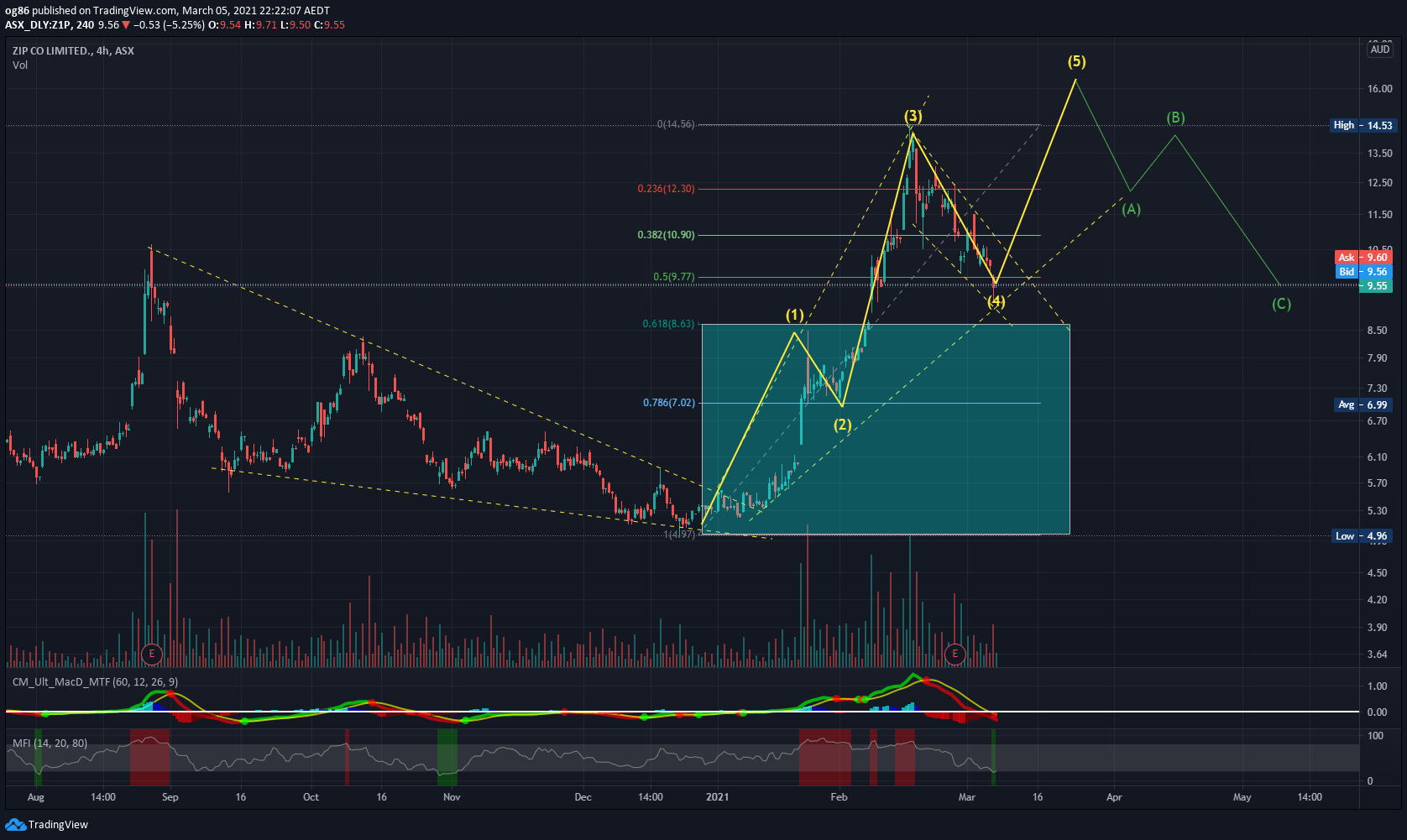Click the Oct date on time axis

[x=311, y=797]
